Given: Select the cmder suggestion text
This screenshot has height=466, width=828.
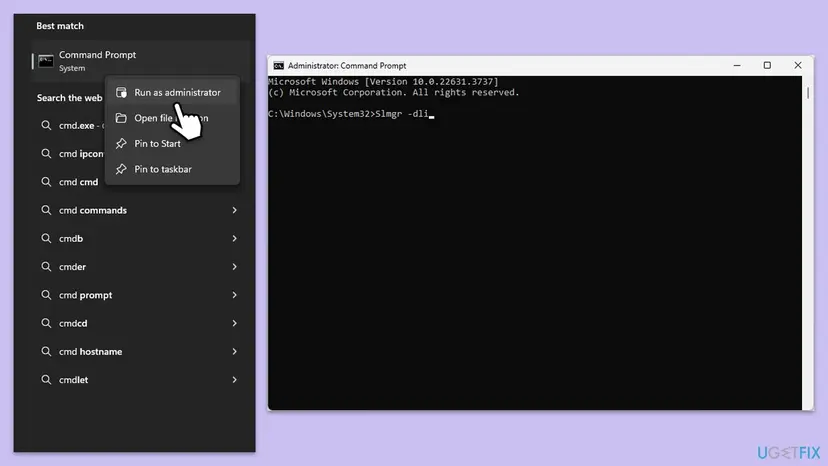Looking at the screenshot, I should (72, 267).
